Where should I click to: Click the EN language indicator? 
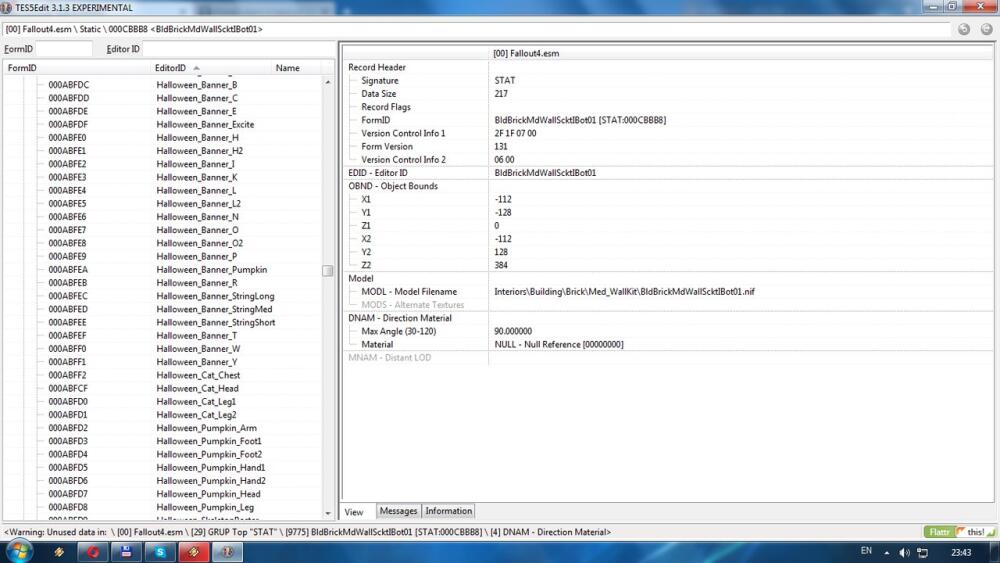tap(866, 551)
